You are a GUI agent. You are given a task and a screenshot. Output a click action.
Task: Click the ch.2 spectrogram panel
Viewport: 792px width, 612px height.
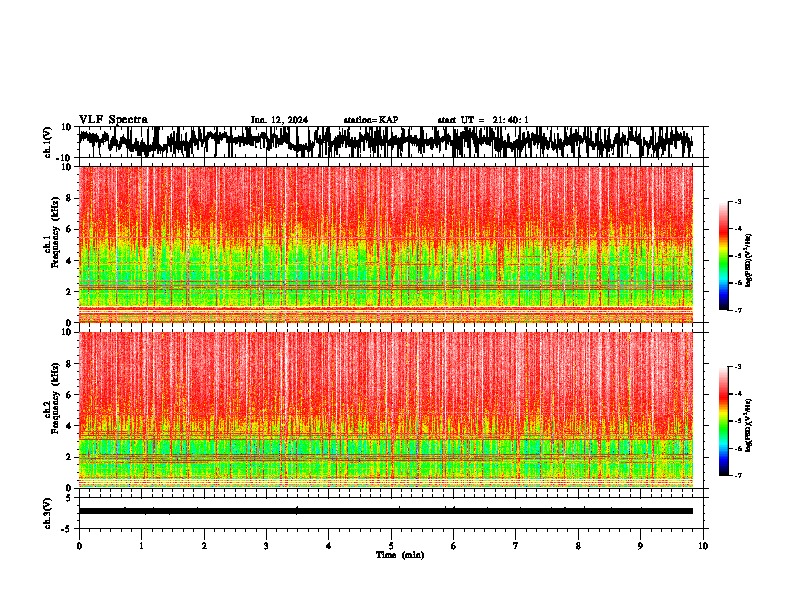[386, 410]
